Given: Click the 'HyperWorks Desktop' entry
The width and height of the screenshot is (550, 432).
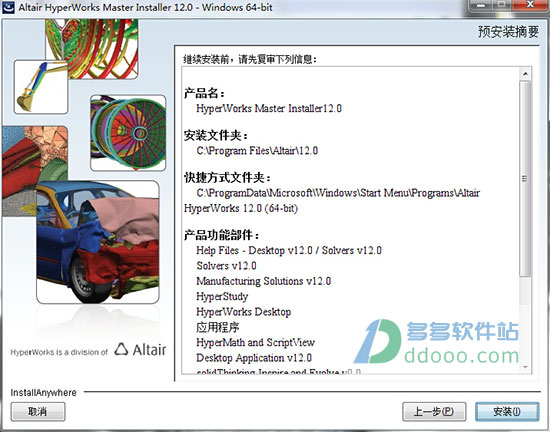Looking at the screenshot, I should pos(243,312).
